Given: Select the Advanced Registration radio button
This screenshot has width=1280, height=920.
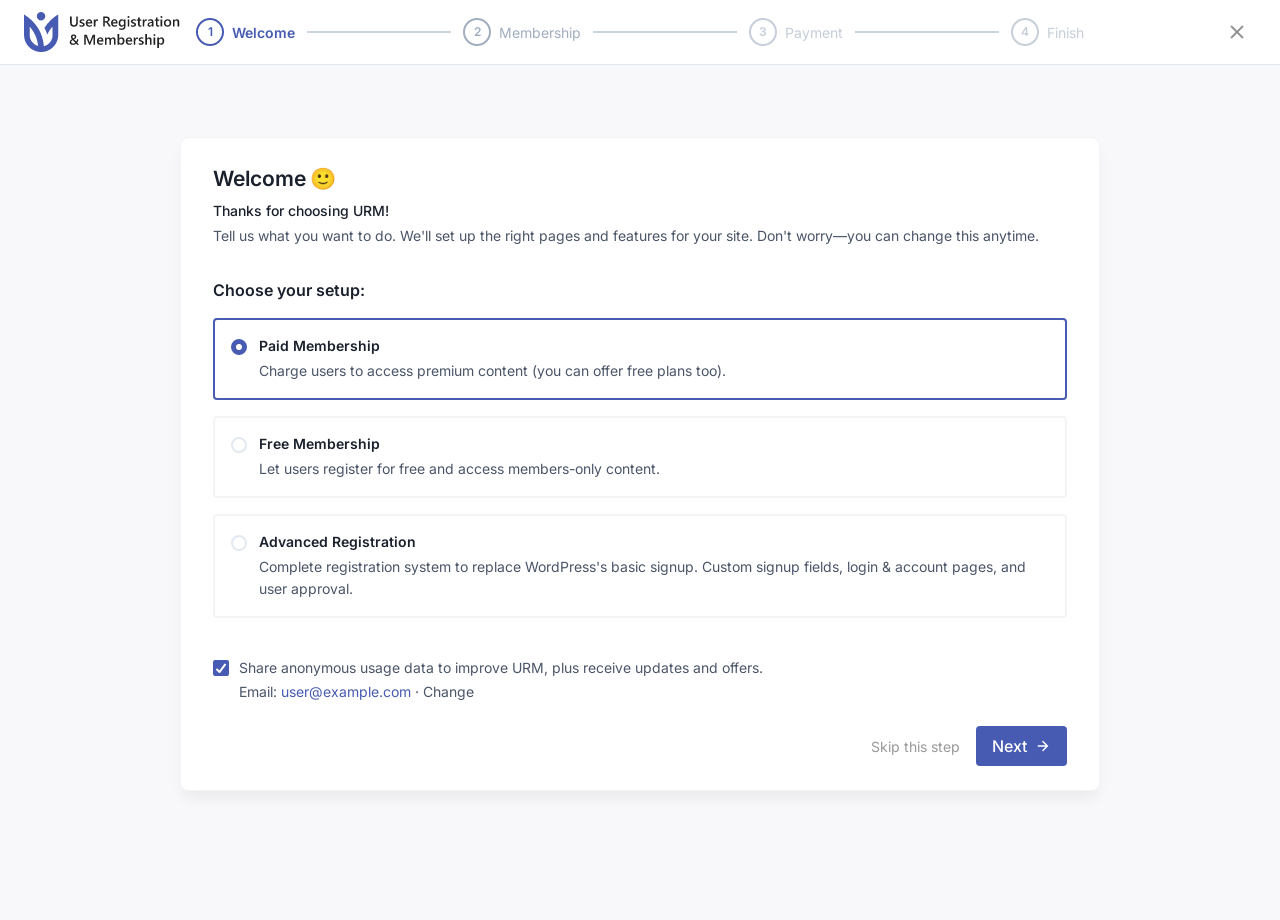Looking at the screenshot, I should (x=239, y=543).
